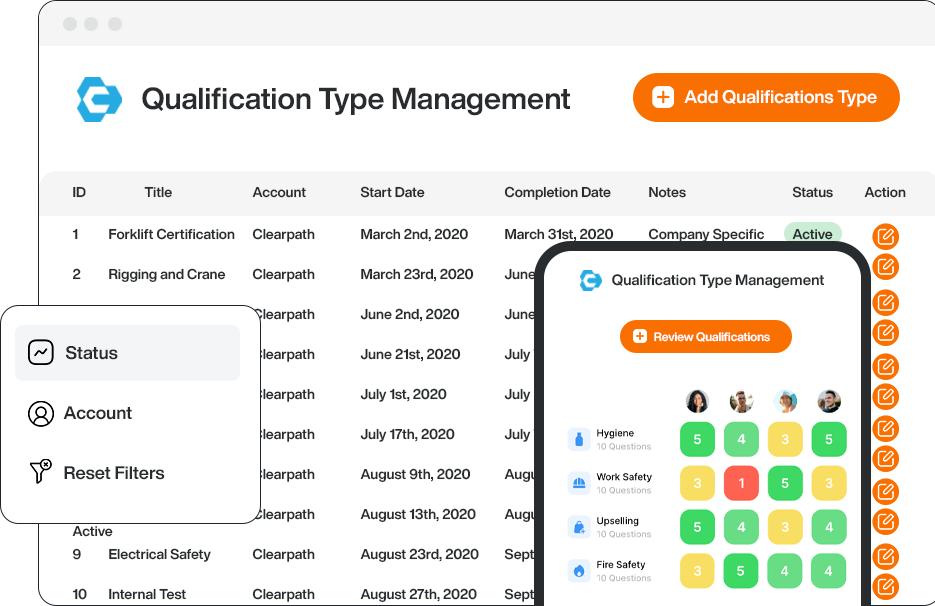Click the Active status badge for Forklift Certification
This screenshot has height=606, width=935.
pos(812,234)
